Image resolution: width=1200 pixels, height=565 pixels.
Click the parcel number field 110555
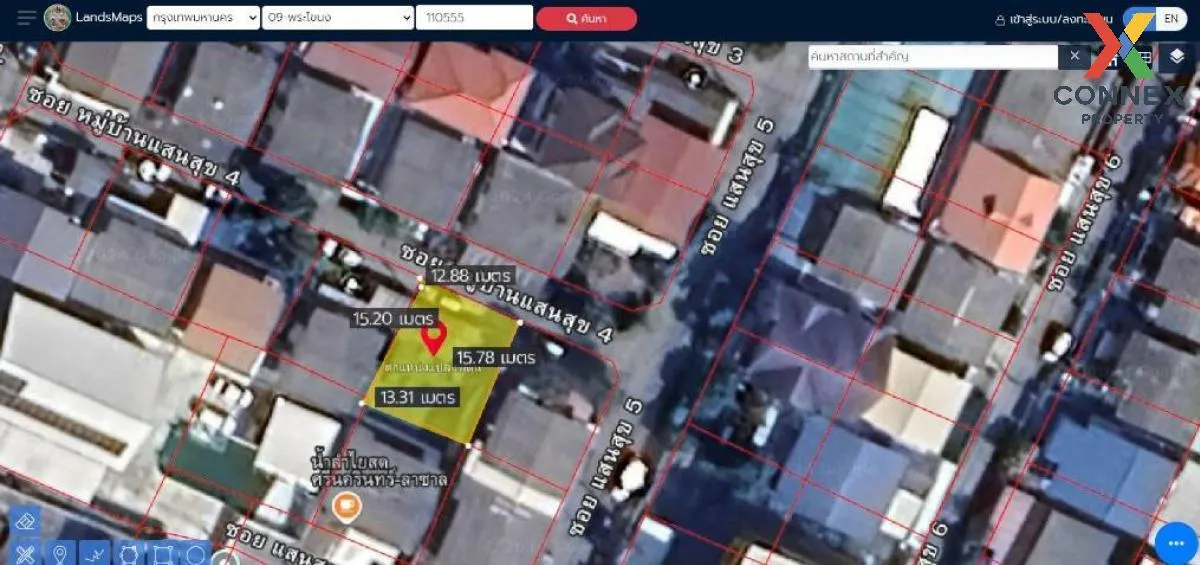tap(473, 18)
